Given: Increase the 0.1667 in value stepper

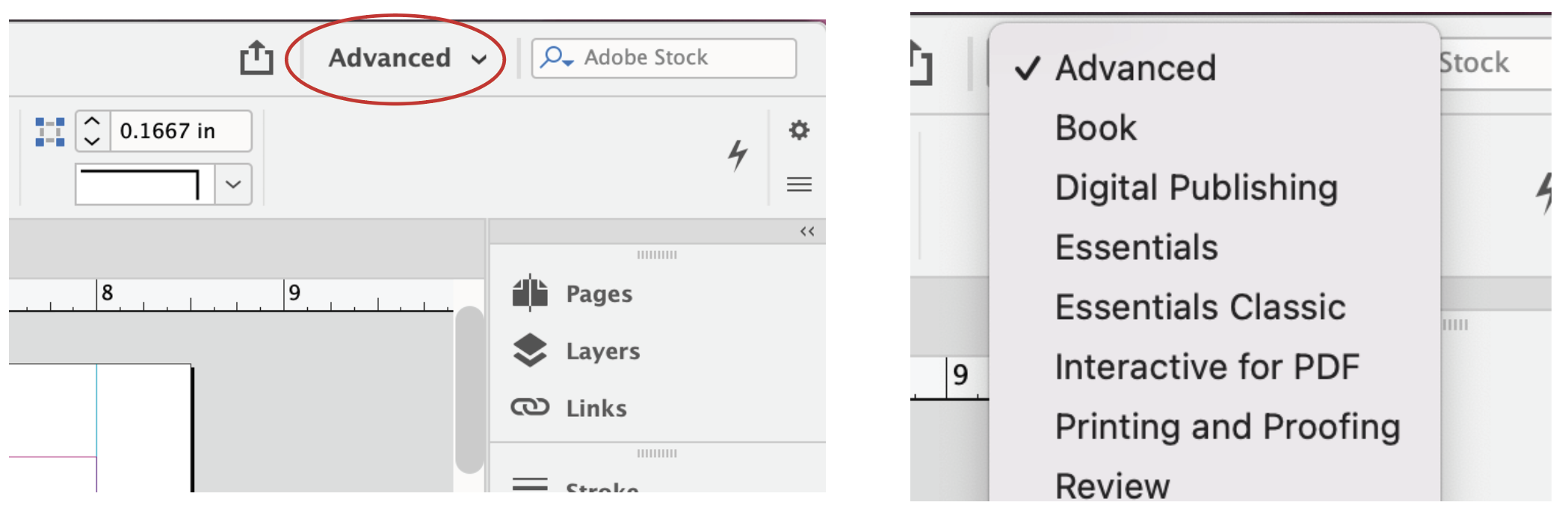Looking at the screenshot, I should [x=92, y=122].
